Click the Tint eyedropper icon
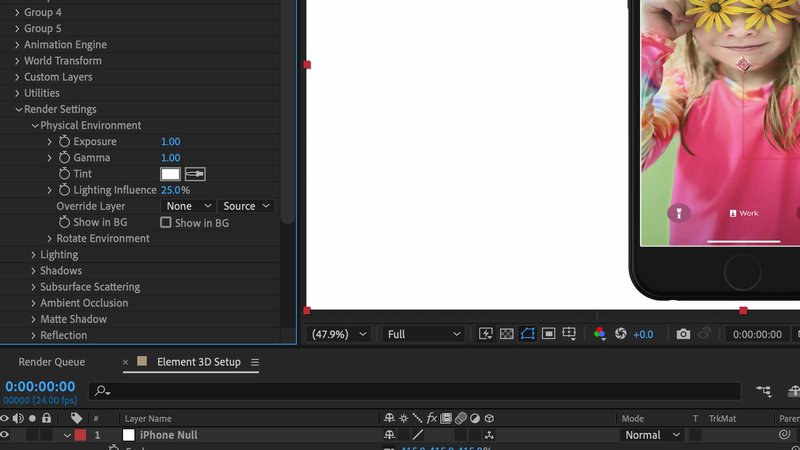Image resolution: width=800 pixels, height=450 pixels. [x=195, y=174]
